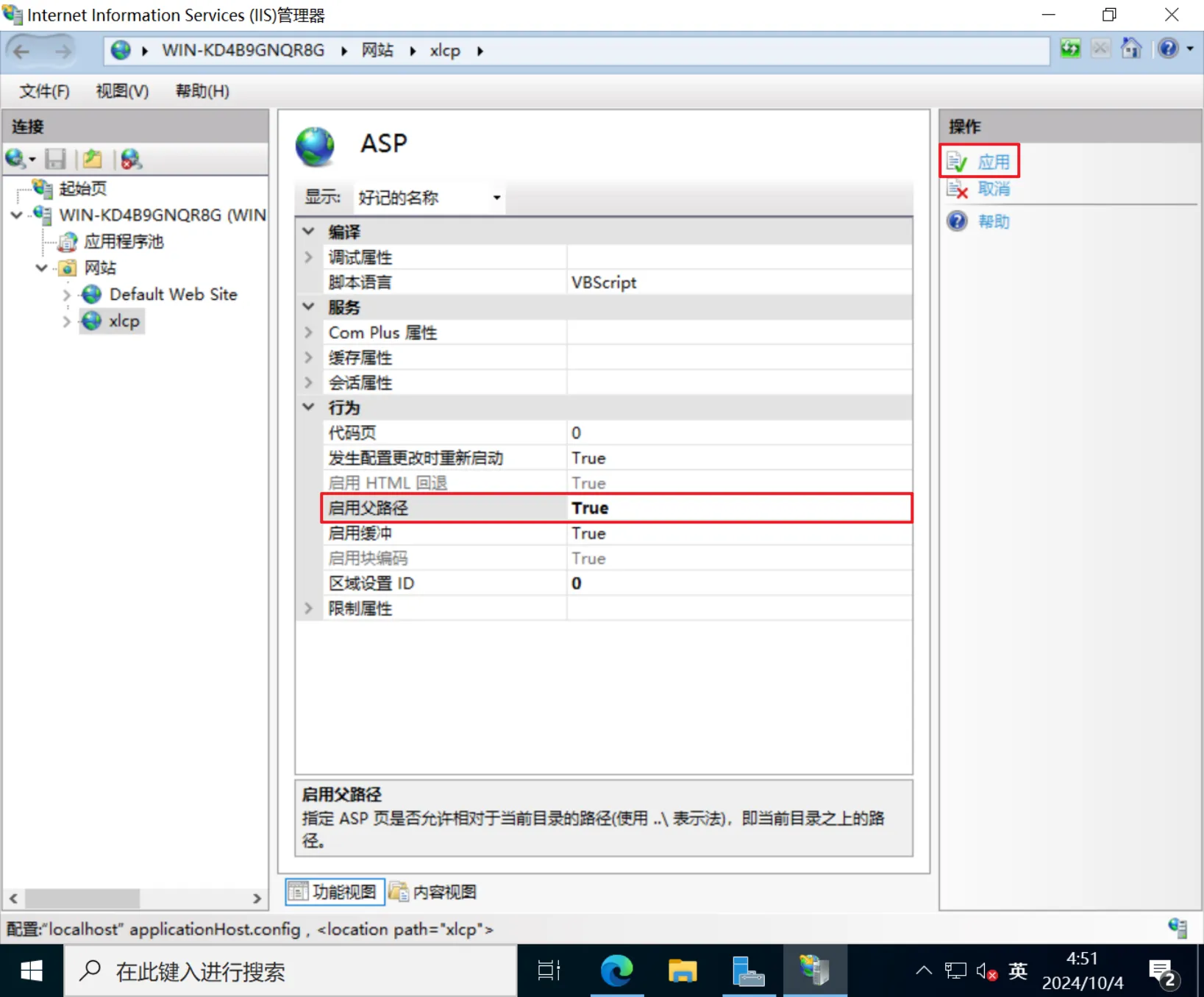Expand the Session properties row
Image resolution: width=1204 pixels, height=997 pixels.
309,382
